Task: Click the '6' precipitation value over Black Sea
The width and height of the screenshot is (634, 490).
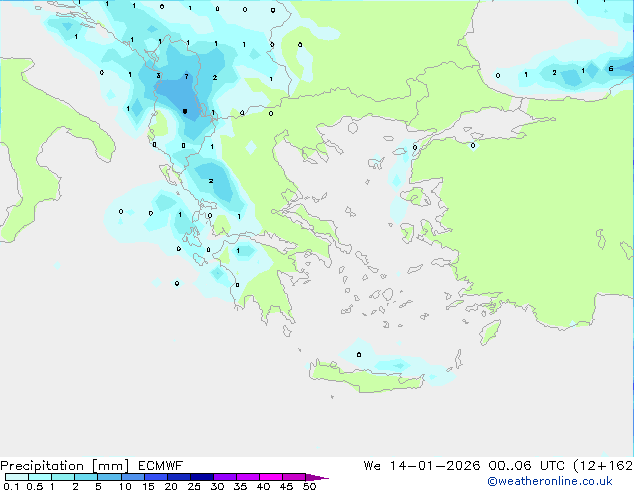Action: tap(611, 69)
